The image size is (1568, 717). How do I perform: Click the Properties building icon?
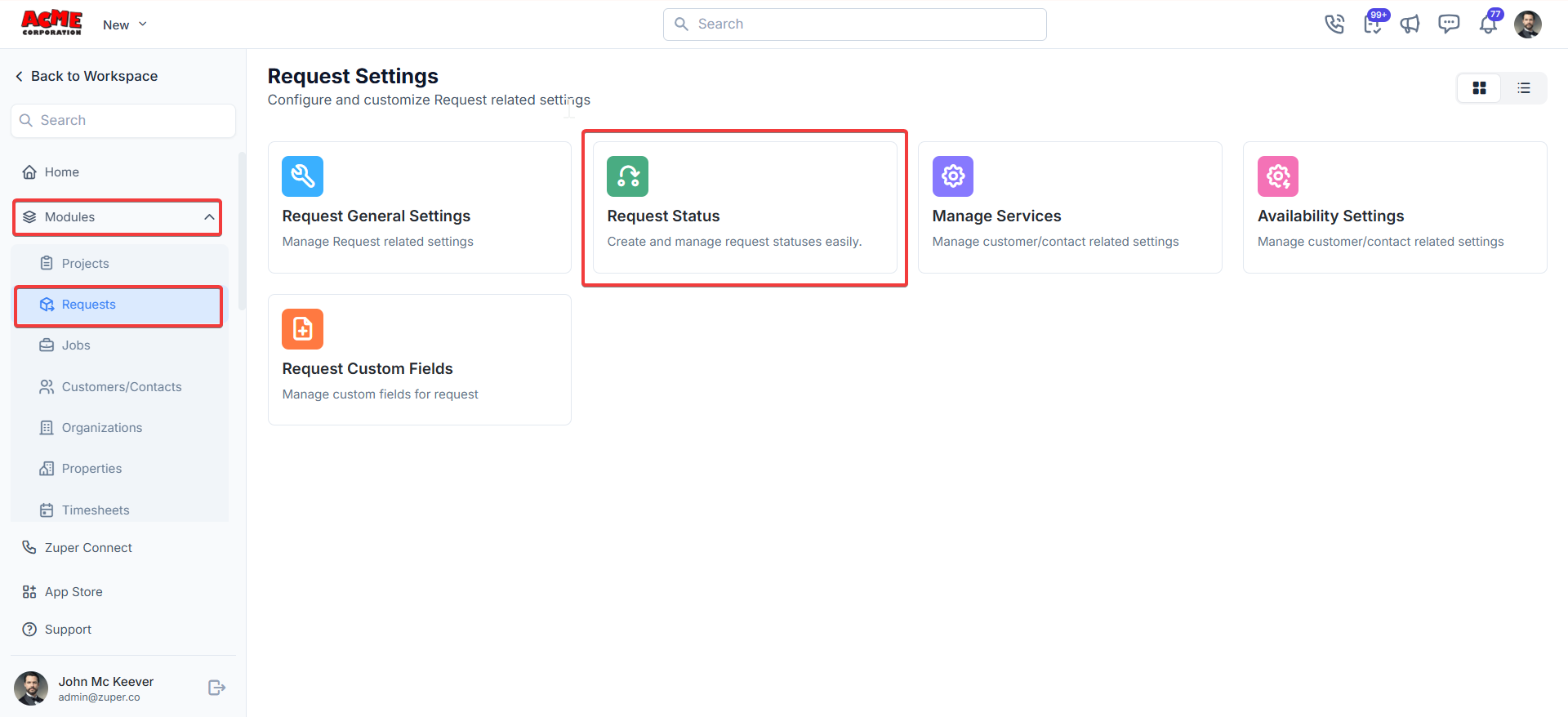pos(47,469)
